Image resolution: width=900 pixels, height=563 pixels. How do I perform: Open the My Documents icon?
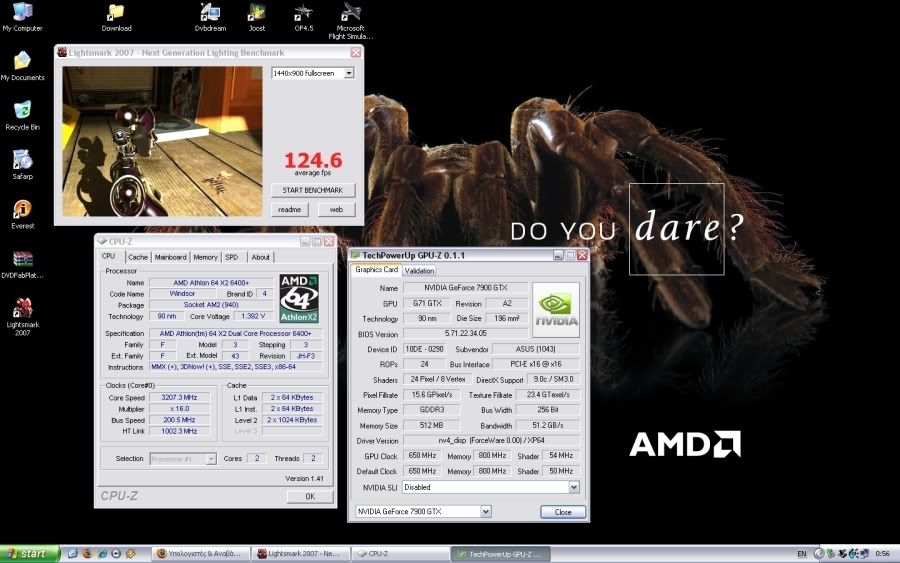point(22,66)
